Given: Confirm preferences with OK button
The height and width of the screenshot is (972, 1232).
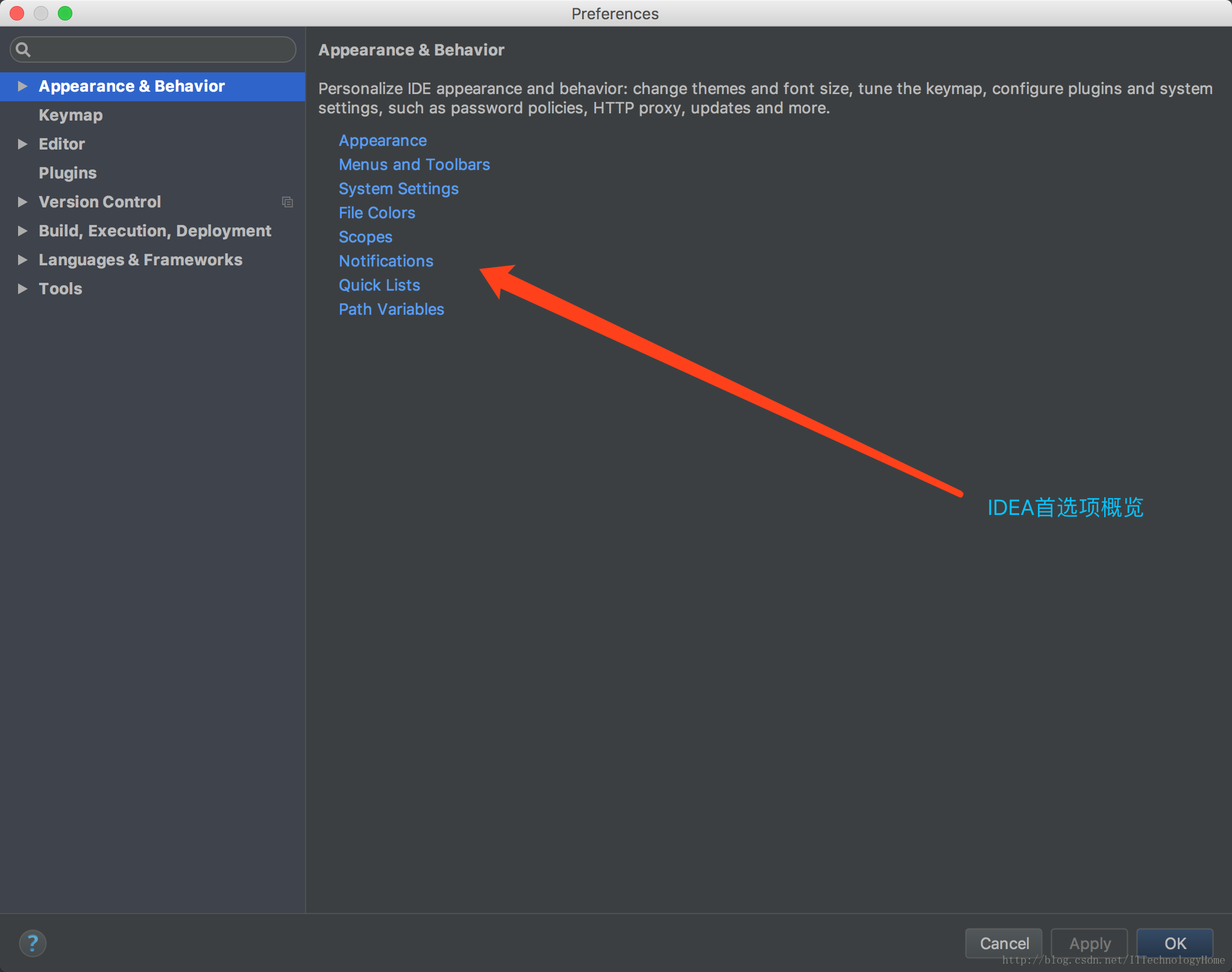Looking at the screenshot, I should tap(1175, 943).
